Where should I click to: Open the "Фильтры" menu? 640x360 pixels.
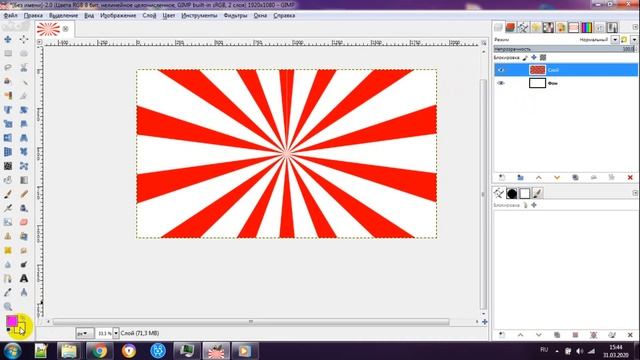pyautogui.click(x=236, y=16)
